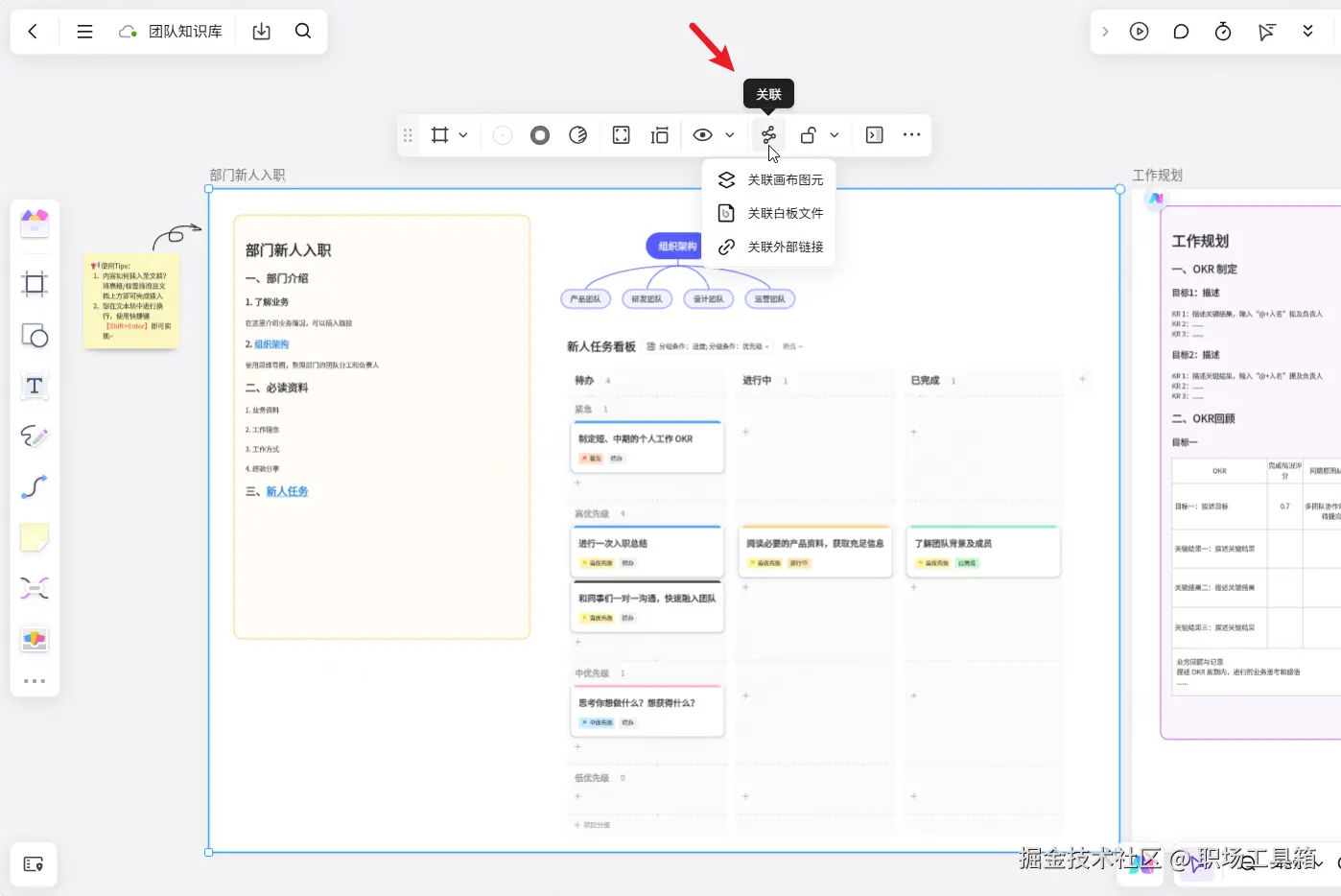
Task: Open the 团队知识库 file title
Action: coord(185,32)
